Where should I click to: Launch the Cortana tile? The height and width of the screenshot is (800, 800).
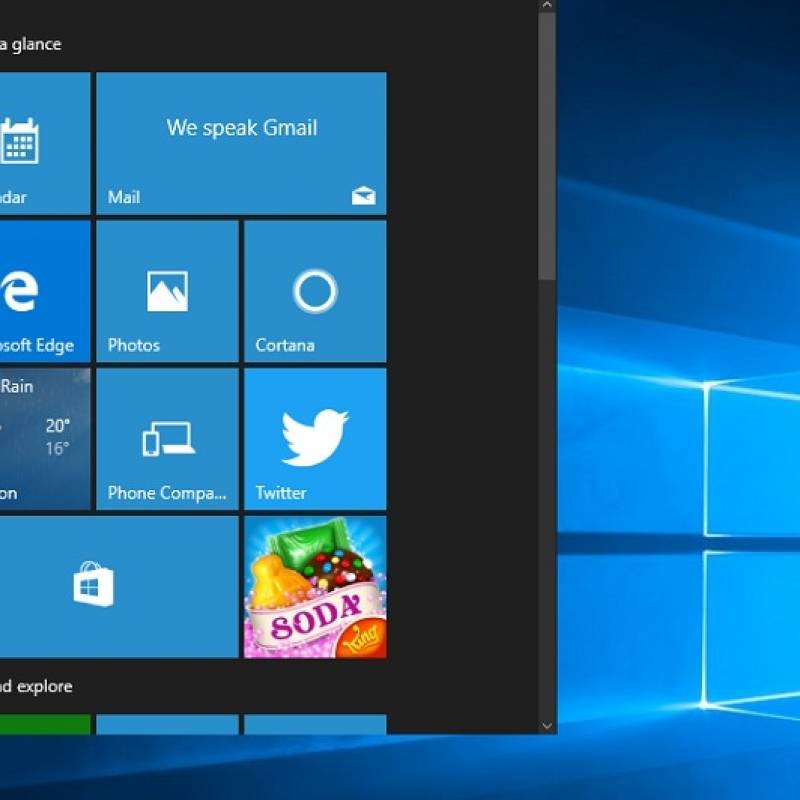[315, 291]
